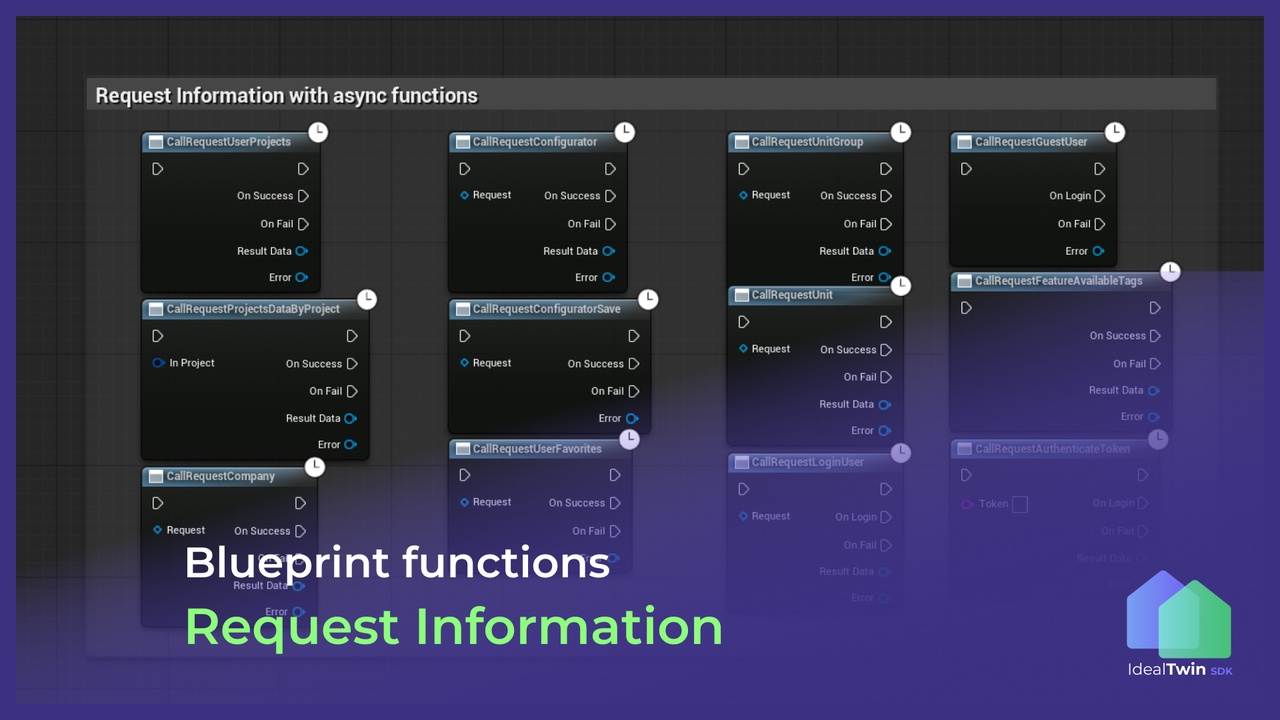Select the CallRequestCompany node title
The width and height of the screenshot is (1280, 720).
coord(221,476)
